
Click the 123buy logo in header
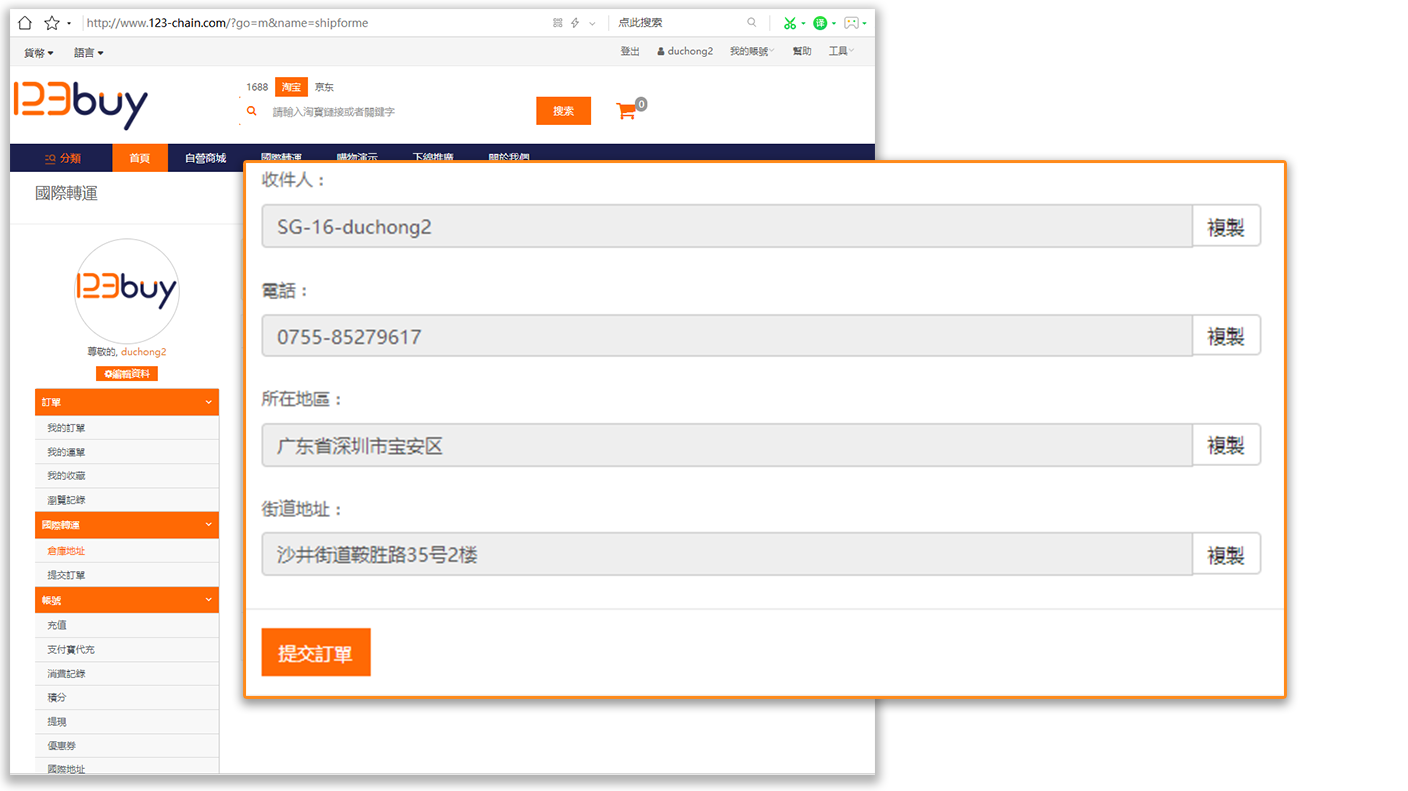(81, 105)
